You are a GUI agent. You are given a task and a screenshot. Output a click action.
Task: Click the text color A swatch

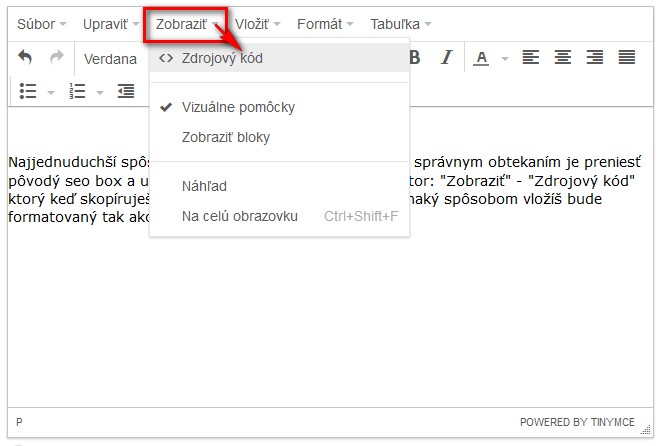pos(481,58)
